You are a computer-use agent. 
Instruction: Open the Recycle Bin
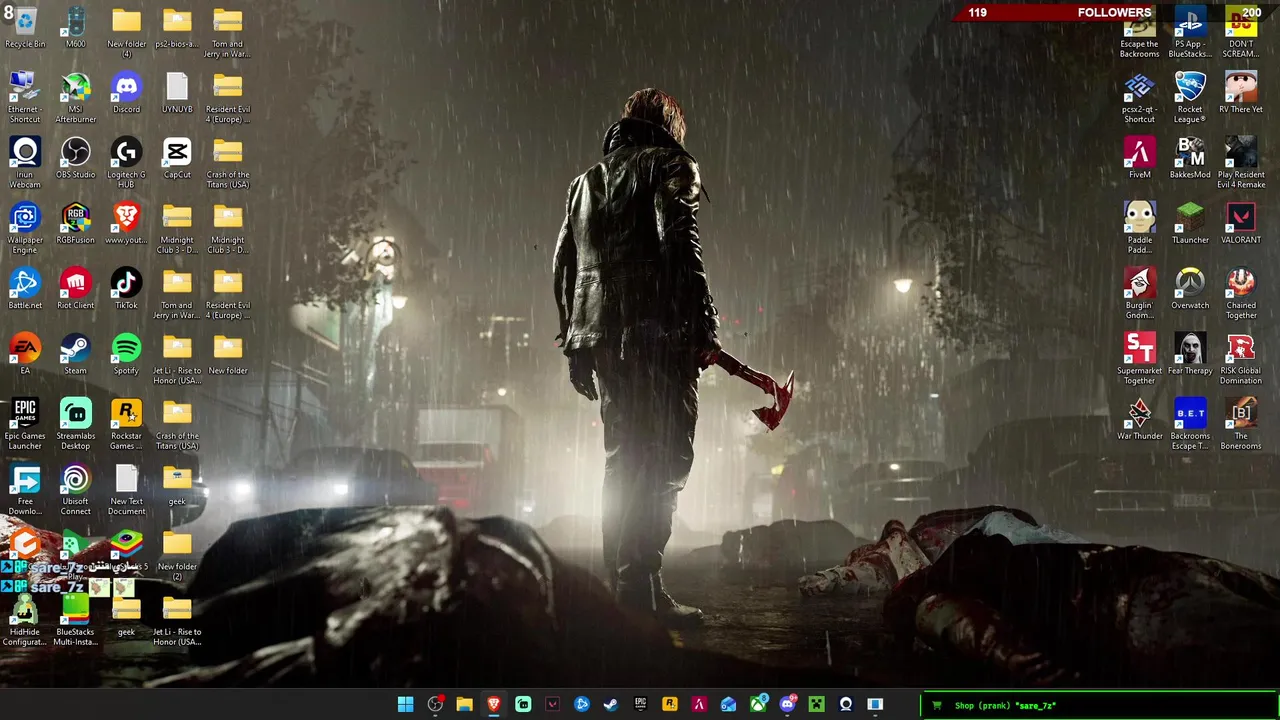(x=25, y=28)
